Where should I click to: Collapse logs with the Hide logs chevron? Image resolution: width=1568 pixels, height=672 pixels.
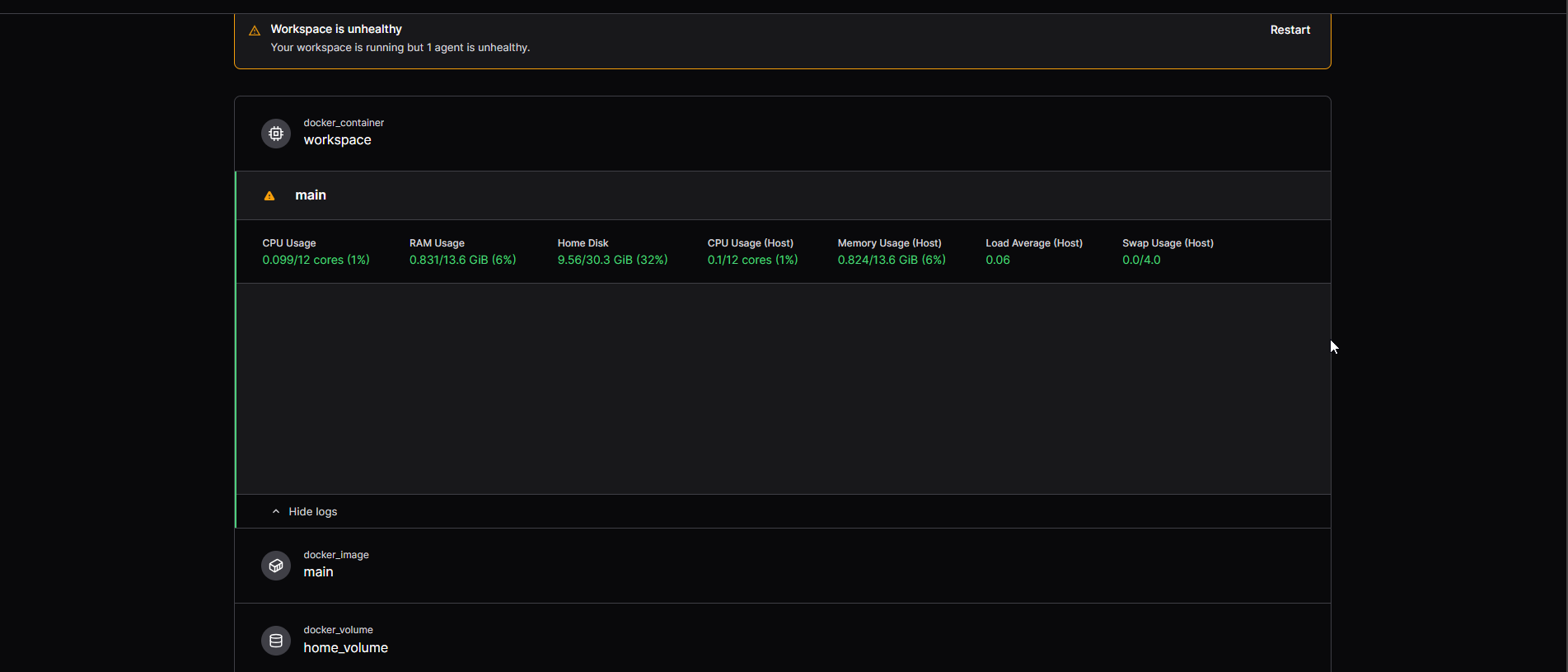click(276, 511)
